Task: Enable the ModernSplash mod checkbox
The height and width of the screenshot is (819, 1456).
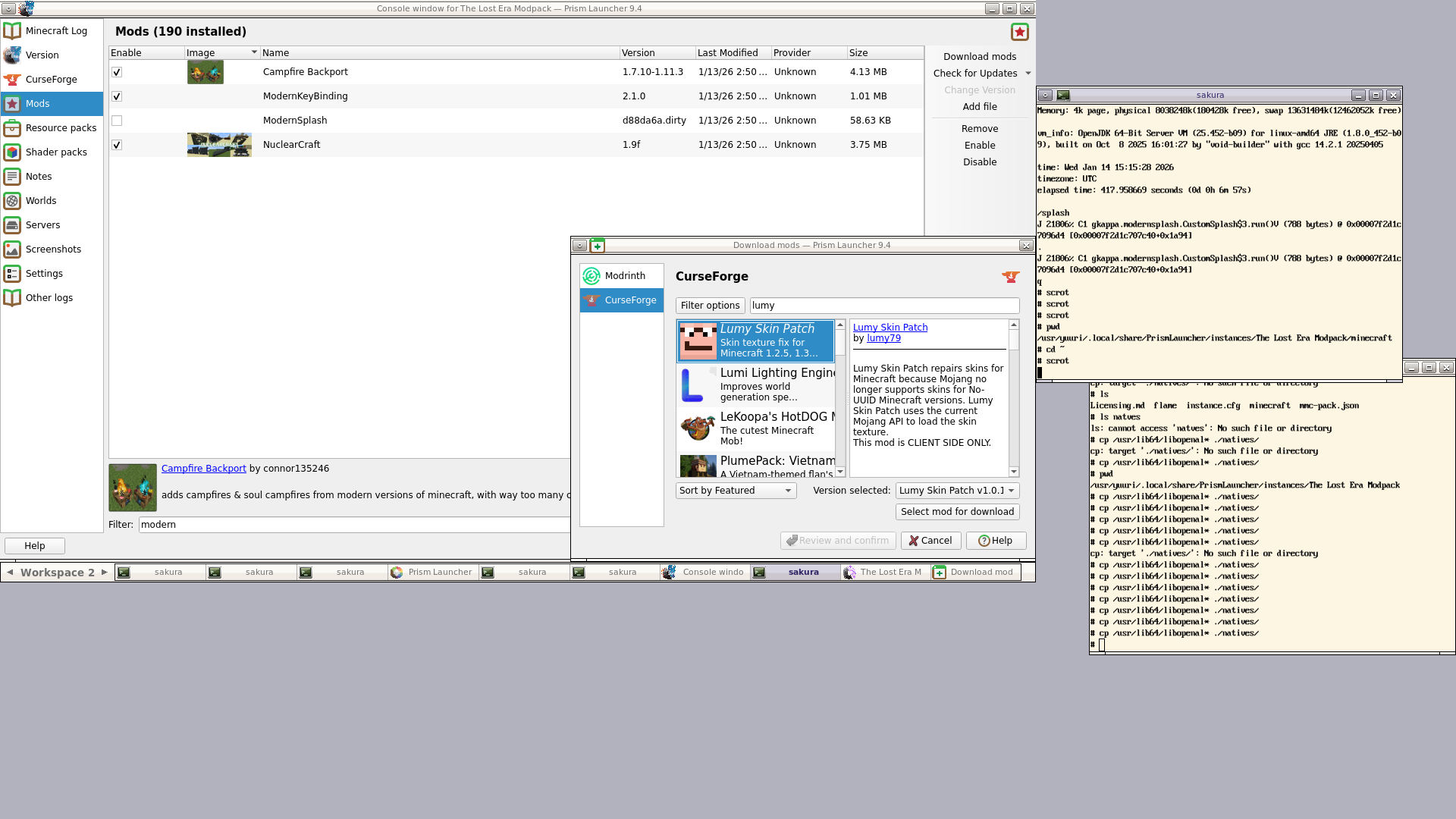Action: pyautogui.click(x=117, y=121)
